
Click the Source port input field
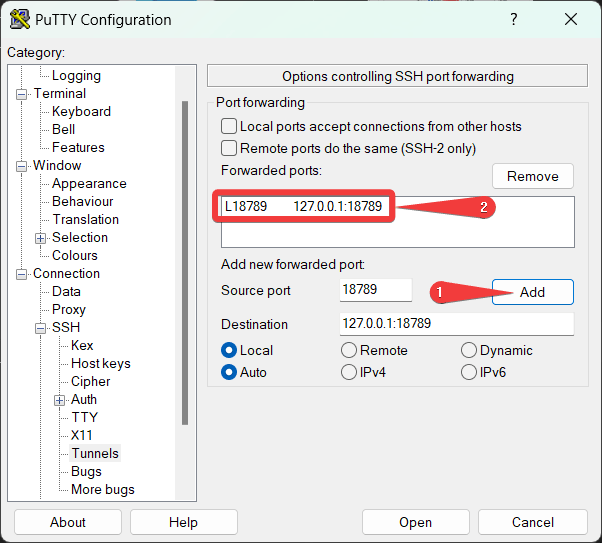click(x=375, y=290)
